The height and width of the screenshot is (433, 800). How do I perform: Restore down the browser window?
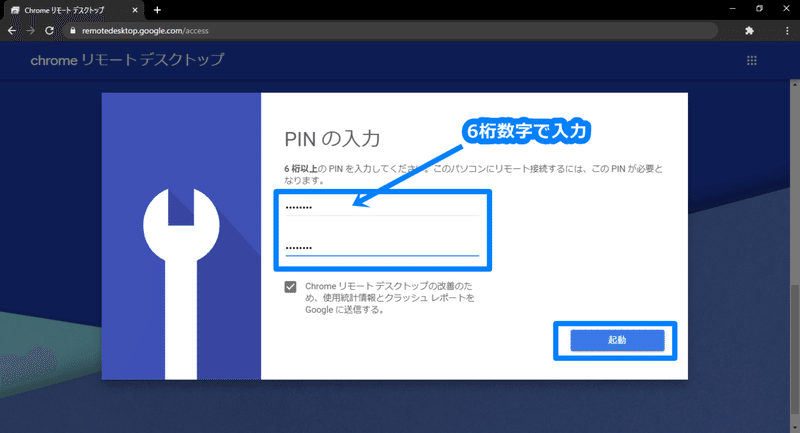[x=759, y=9]
